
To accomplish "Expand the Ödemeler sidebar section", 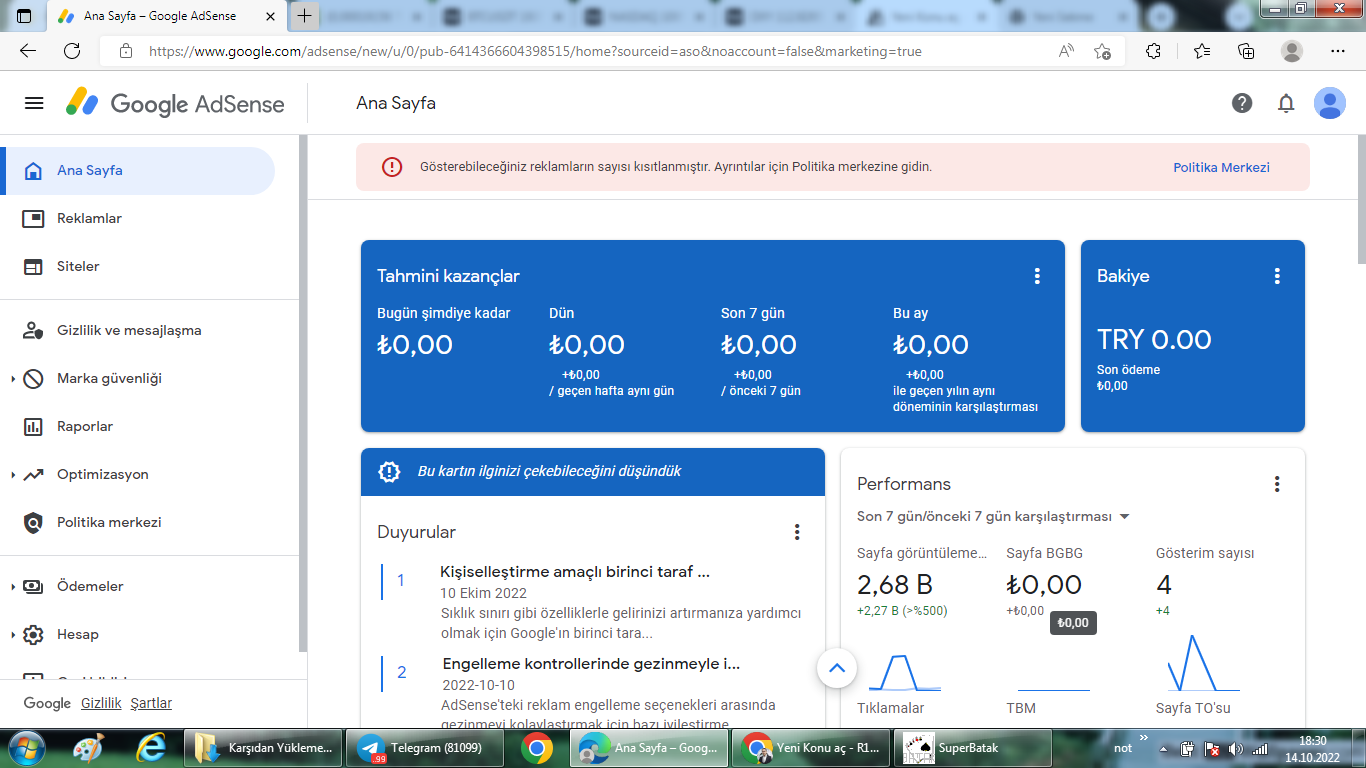I will click(x=13, y=587).
